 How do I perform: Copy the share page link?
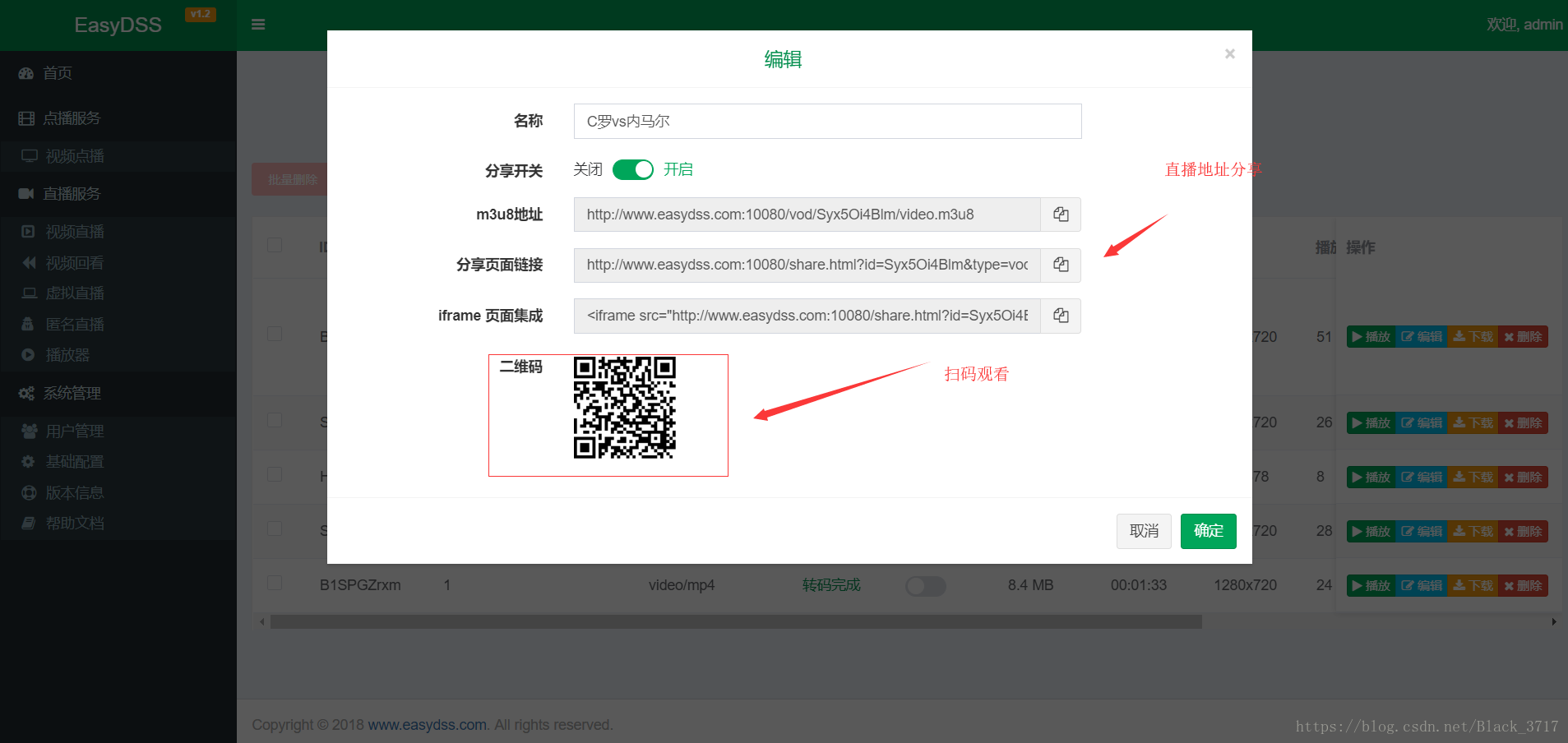click(x=1061, y=265)
